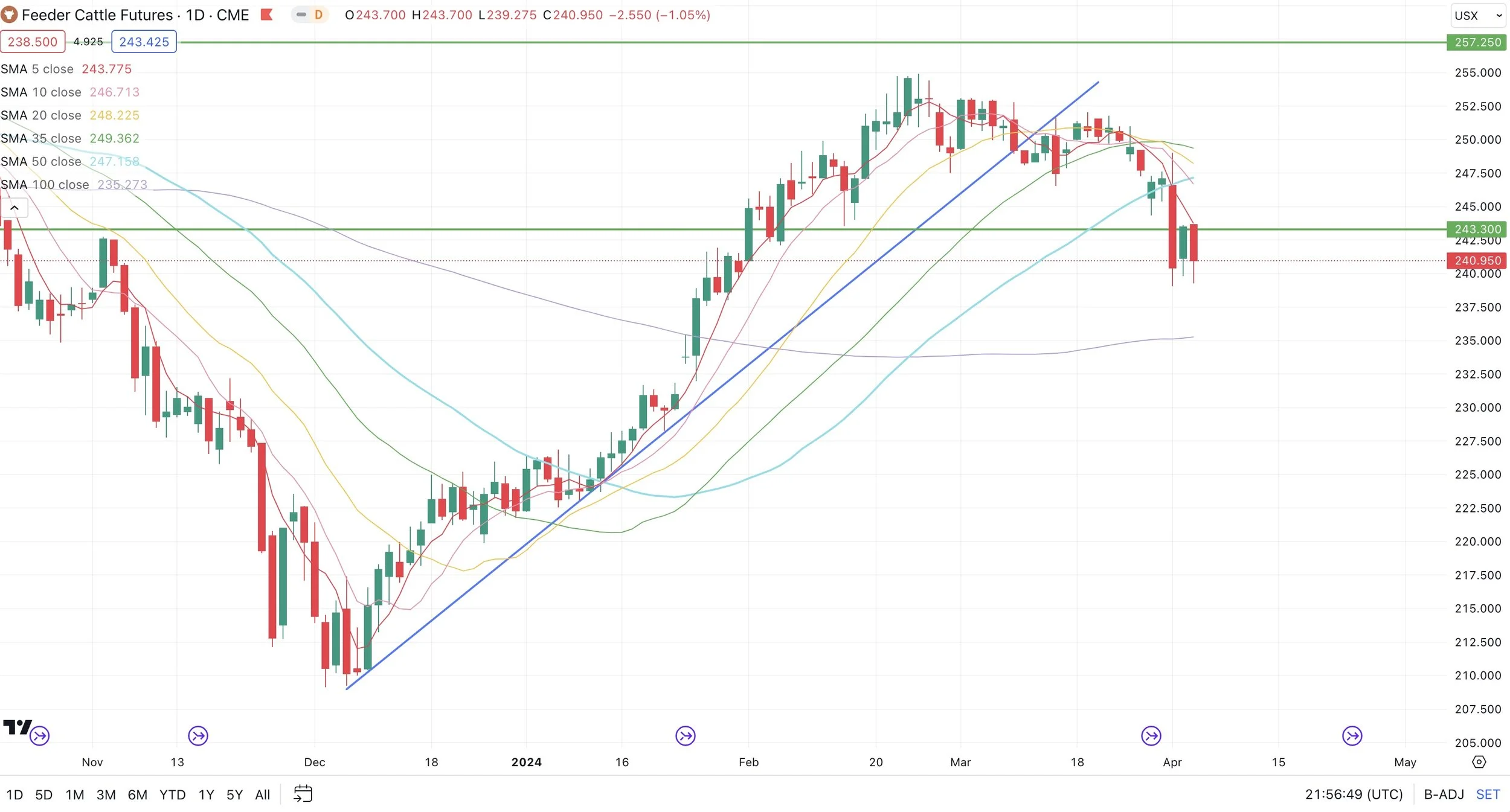
Task: Toggle the SET settlement price option
Action: [1488, 794]
